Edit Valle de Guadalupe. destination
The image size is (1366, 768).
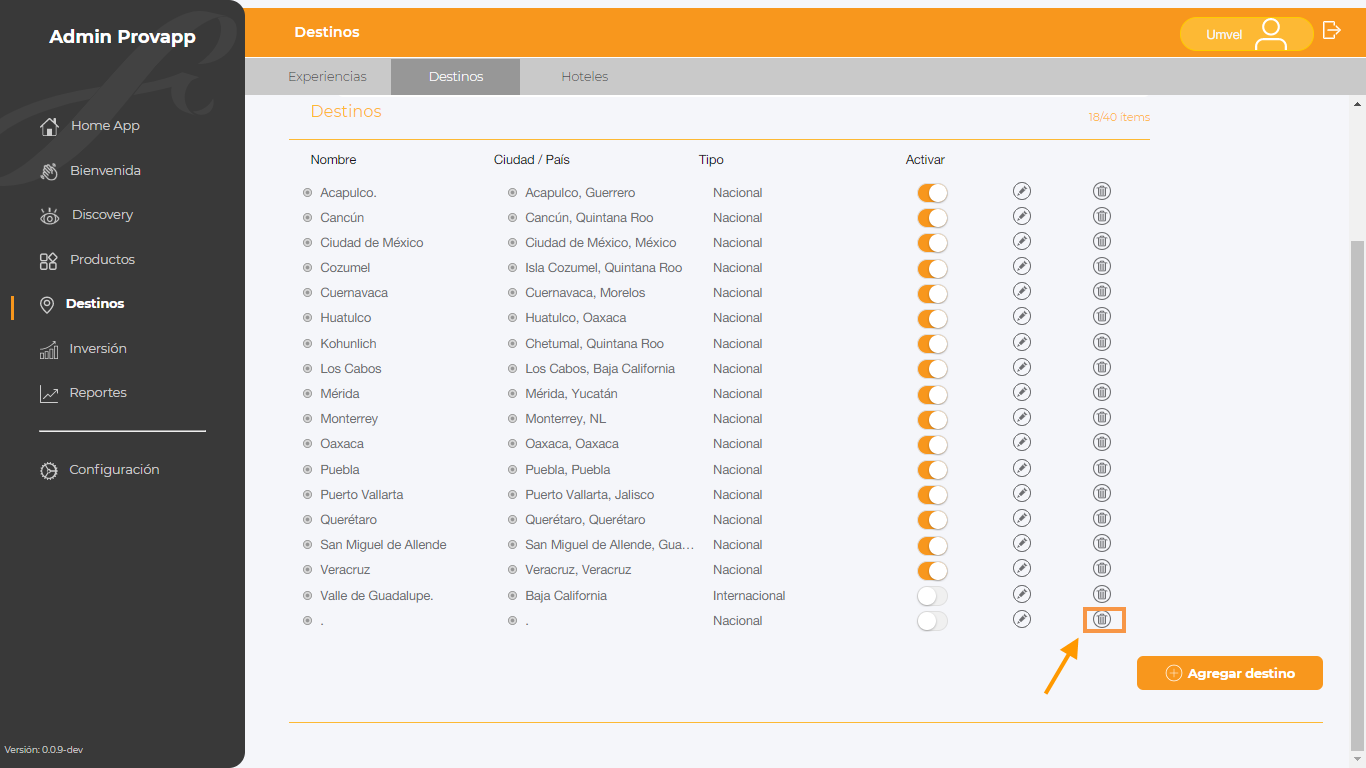(1021, 594)
